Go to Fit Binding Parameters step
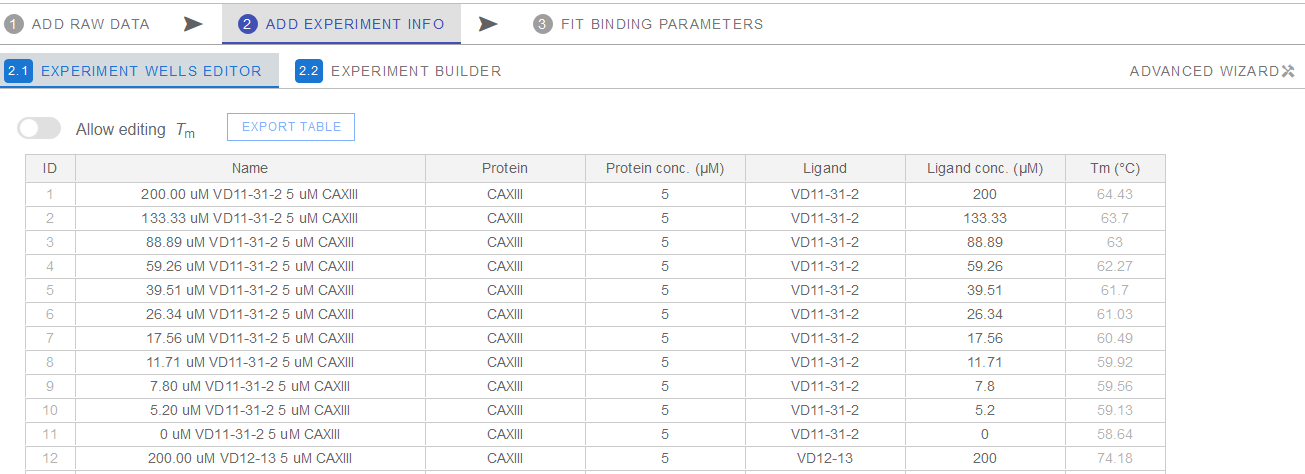This screenshot has width=1305, height=474. pyautogui.click(x=662, y=24)
